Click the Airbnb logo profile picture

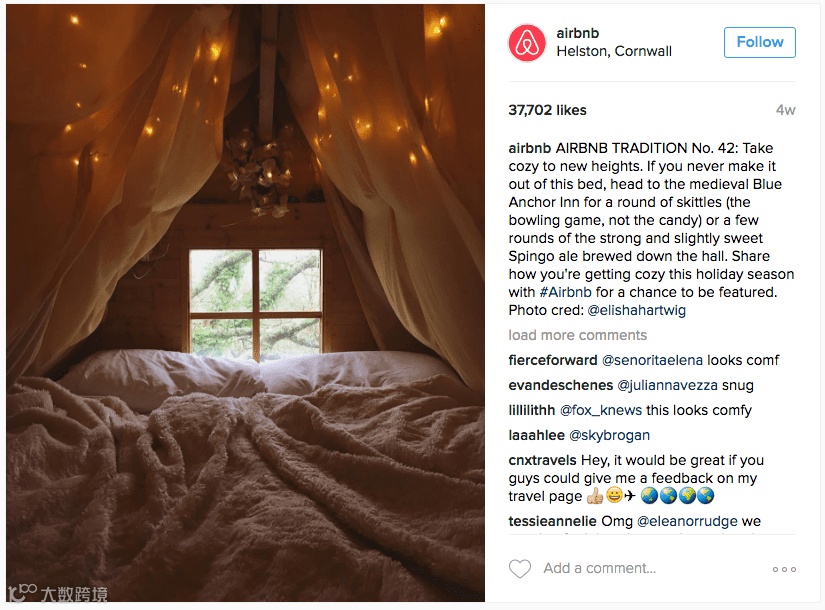(x=527, y=43)
